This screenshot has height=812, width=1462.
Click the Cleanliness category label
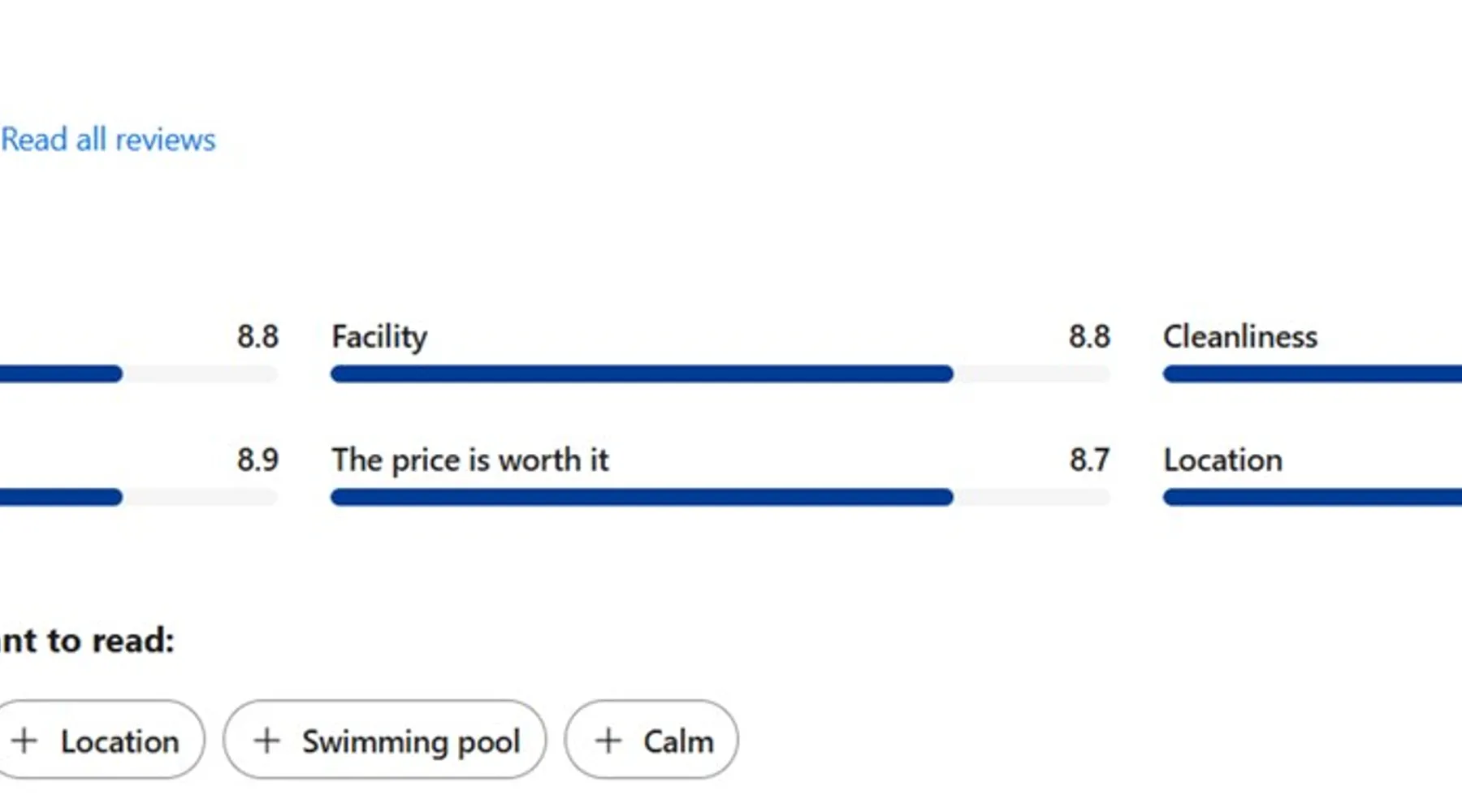coord(1240,337)
